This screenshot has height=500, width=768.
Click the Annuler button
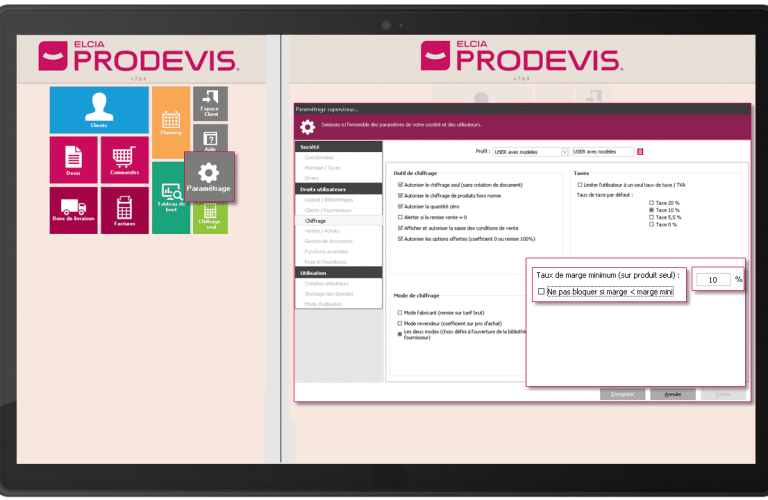pos(673,394)
